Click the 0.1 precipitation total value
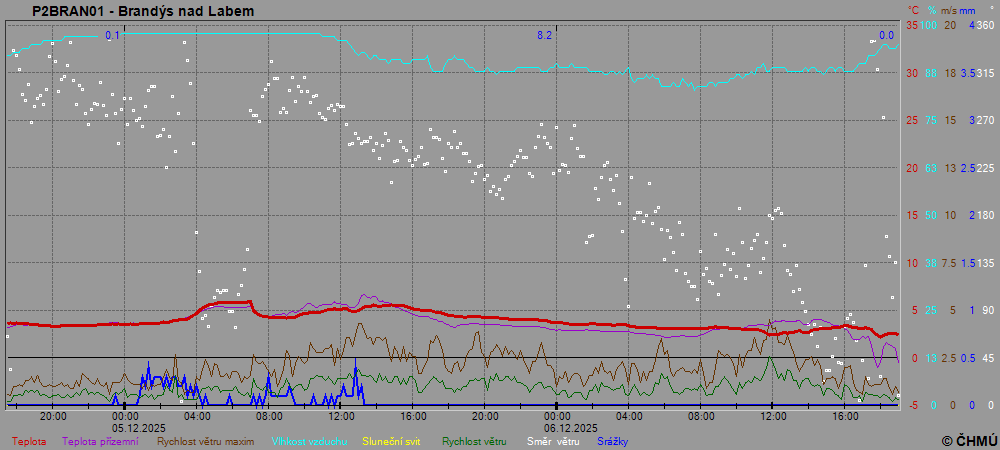The height and width of the screenshot is (450, 1000). coord(113,35)
